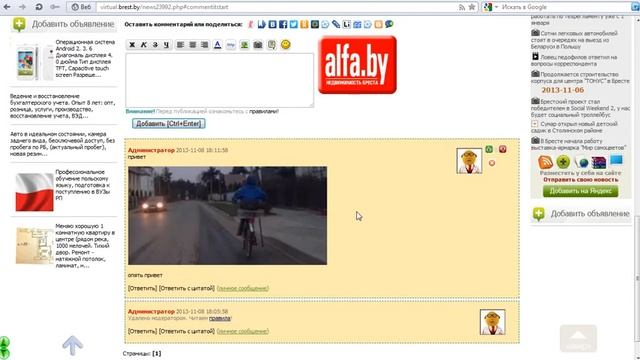Play the cyclist video thumbnail in the comment
This screenshot has width=640, height=360.
(x=227, y=216)
